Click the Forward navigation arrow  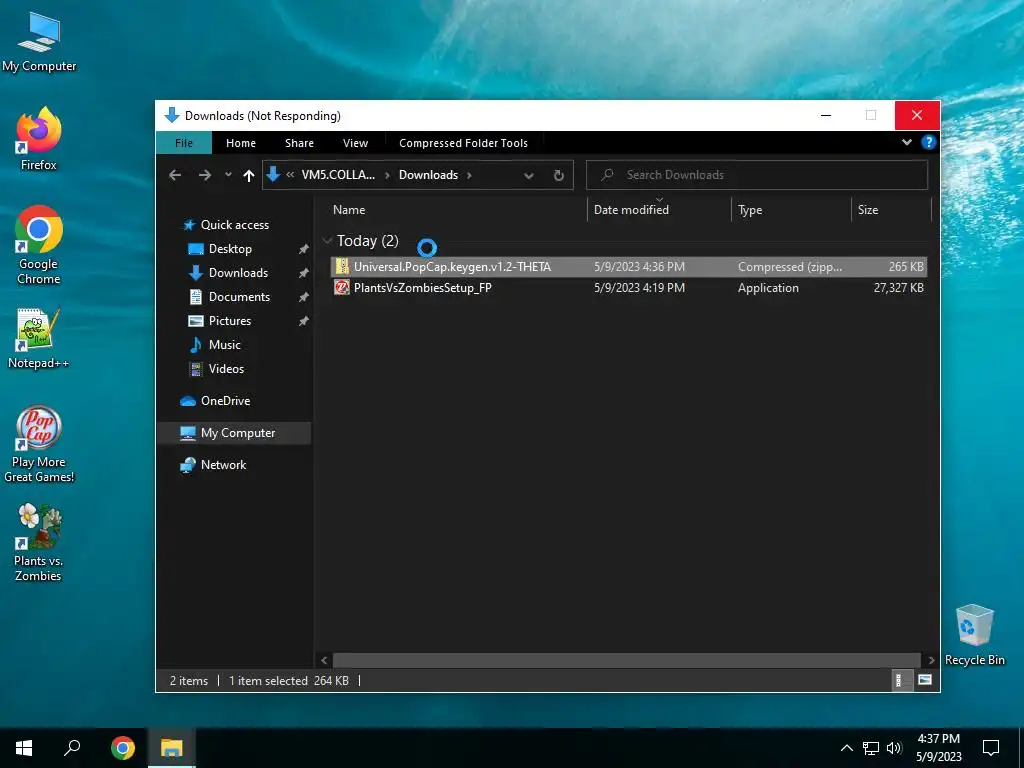(x=204, y=175)
